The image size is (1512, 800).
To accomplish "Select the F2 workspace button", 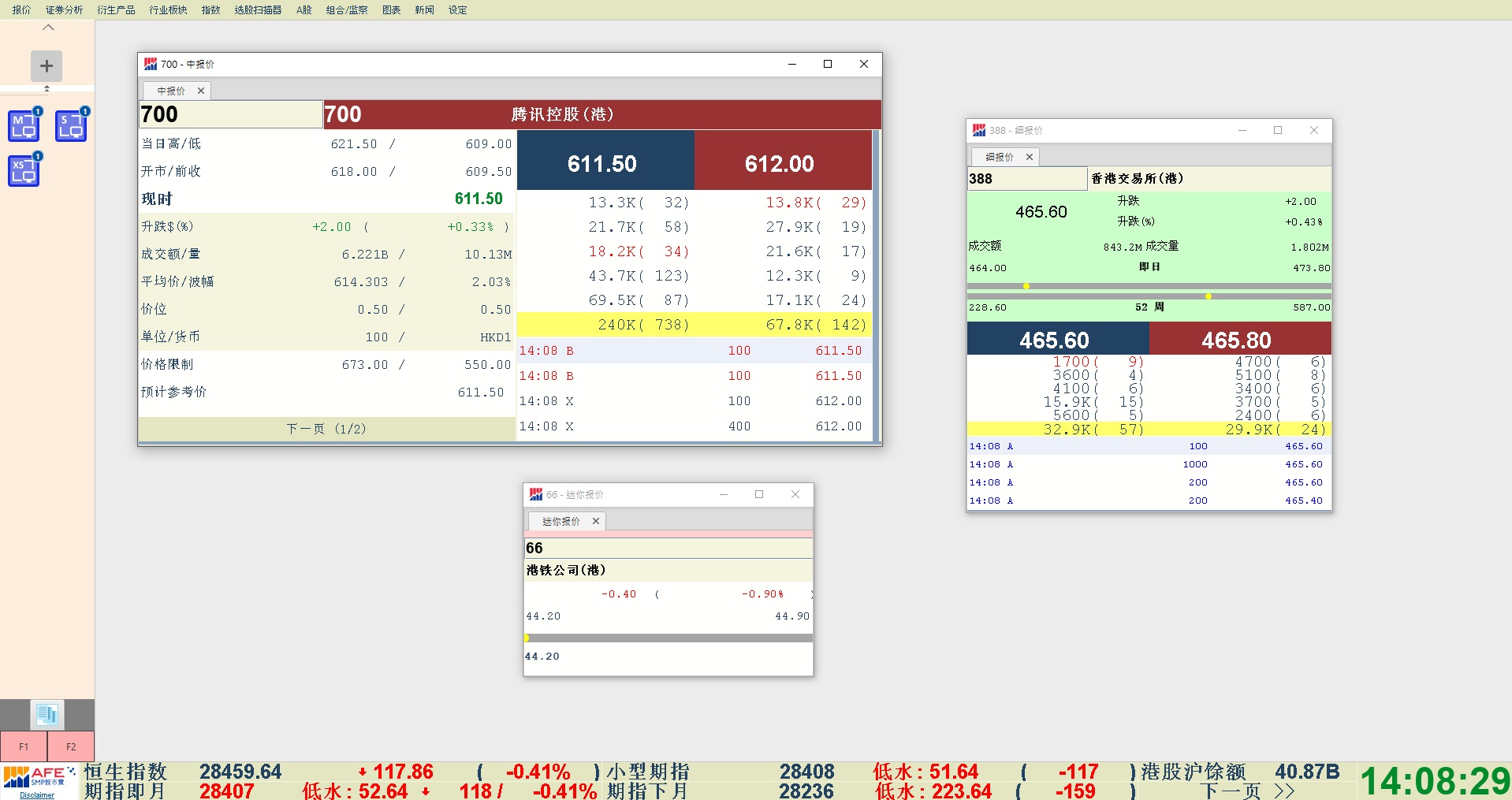I will coord(71,746).
